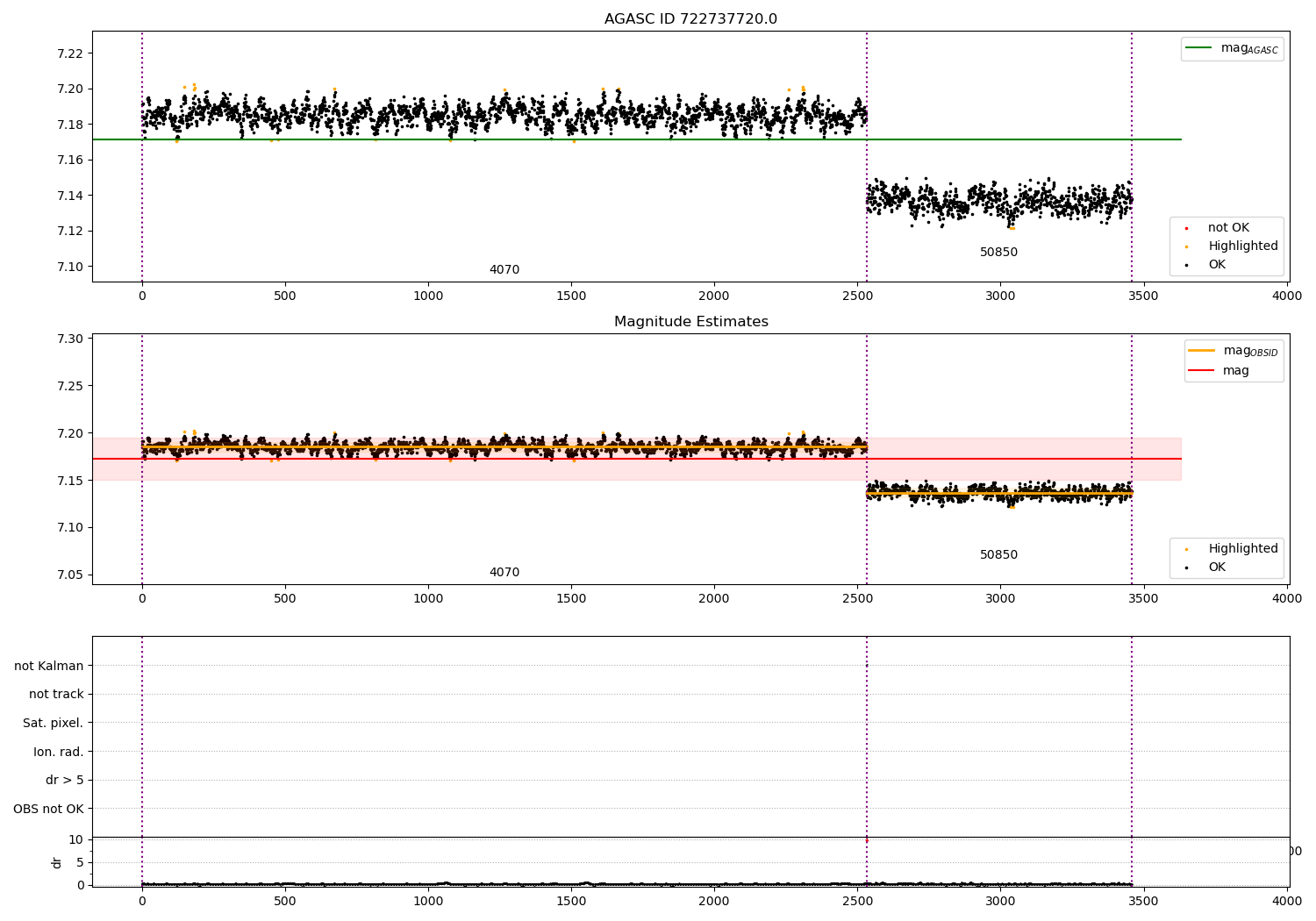Image resolution: width=1316 pixels, height=921 pixels.
Task: Click the orange 'Highlighted' legend marker in top plot
Action: (x=1186, y=246)
